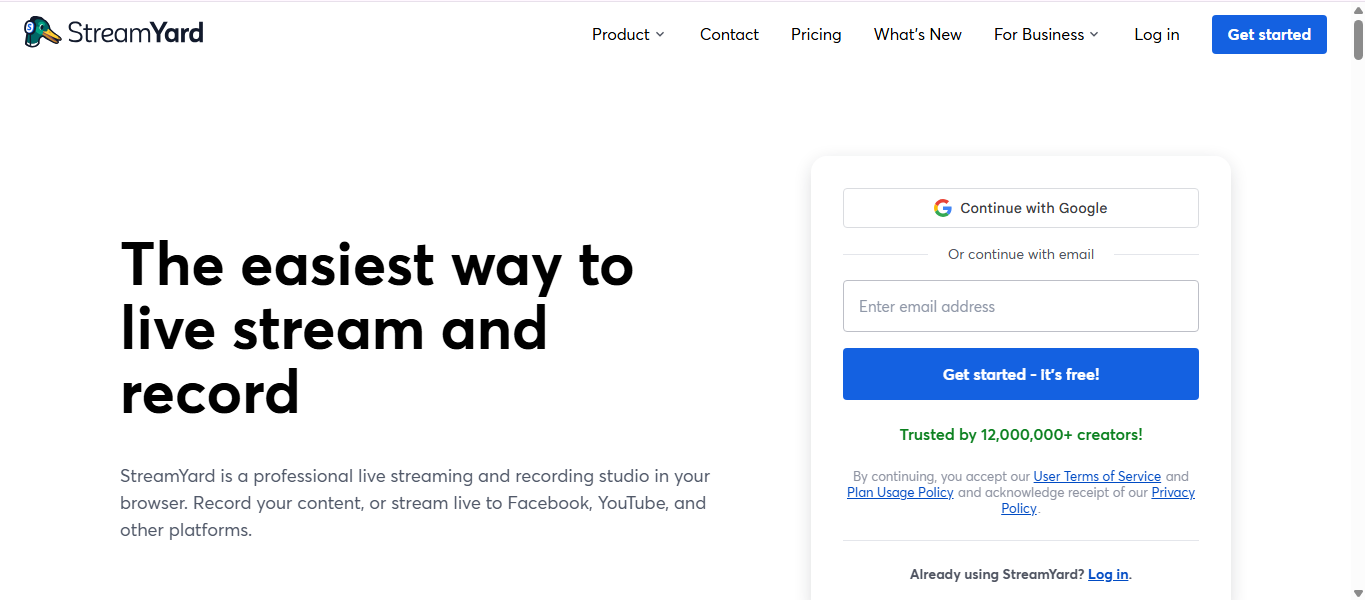
Task: Click the email address input field
Action: tap(1020, 305)
